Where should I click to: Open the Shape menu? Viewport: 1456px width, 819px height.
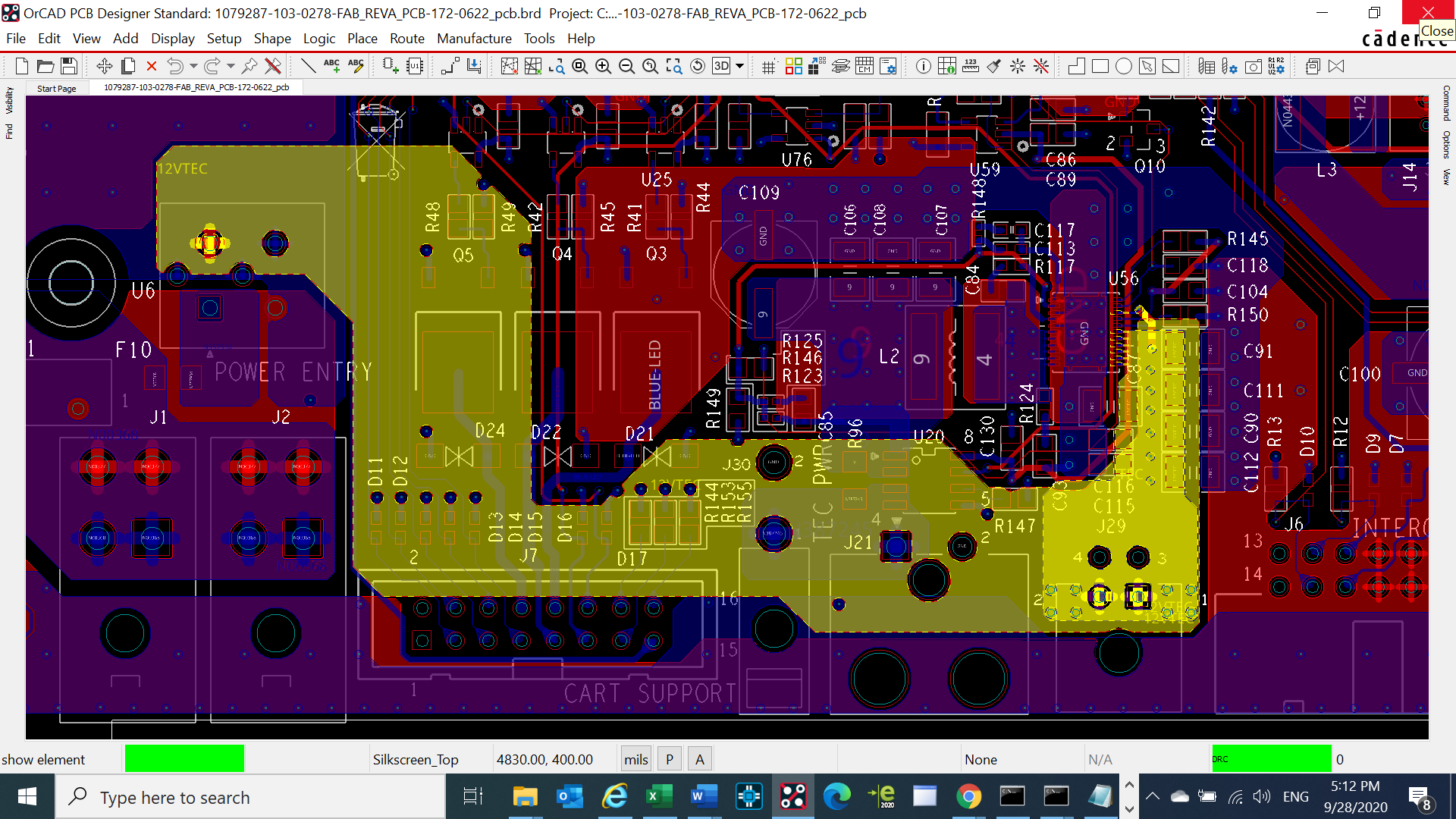272,39
